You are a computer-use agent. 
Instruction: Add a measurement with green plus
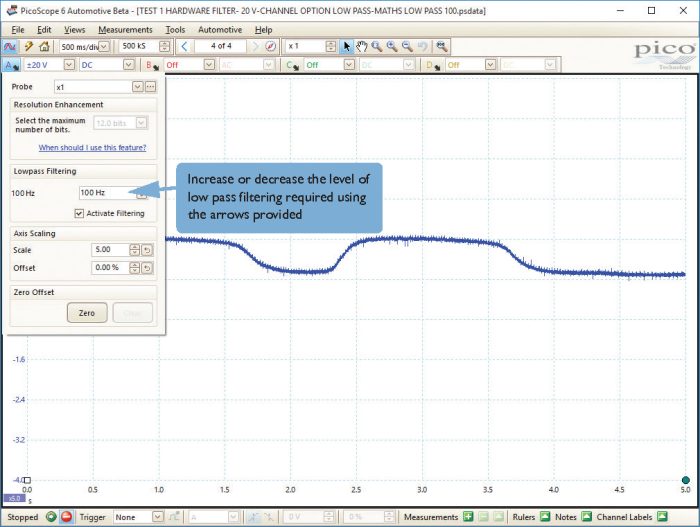(x=467, y=517)
